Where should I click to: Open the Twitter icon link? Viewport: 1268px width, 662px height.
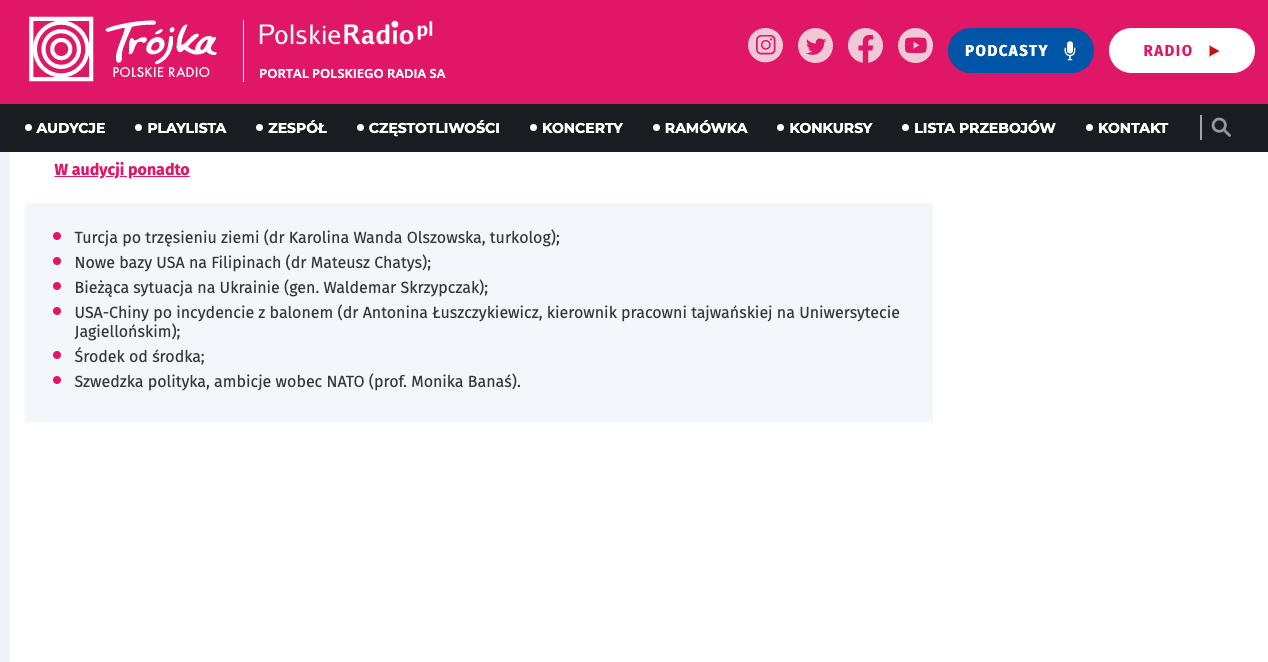[815, 45]
